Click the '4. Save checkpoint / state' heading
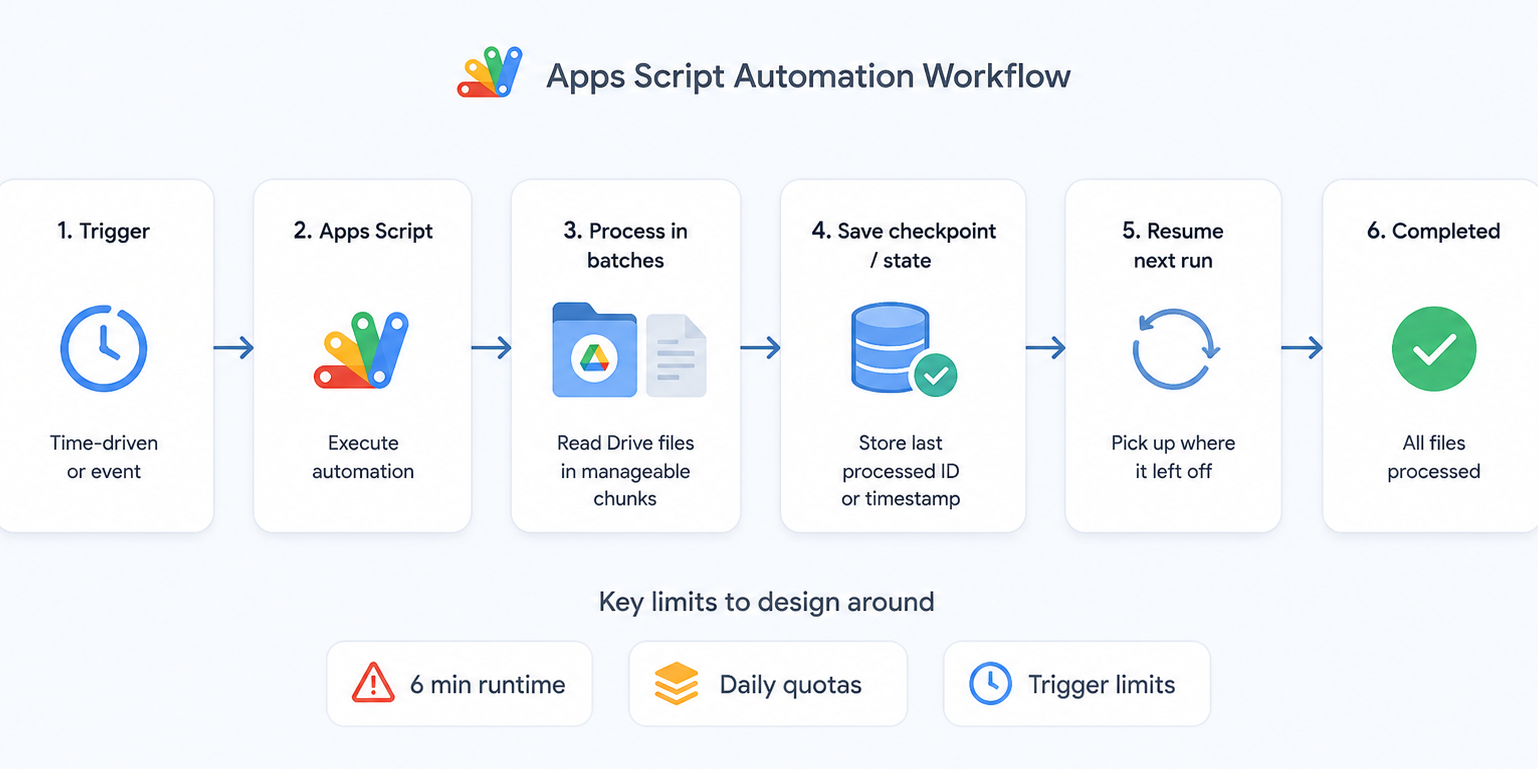1538x769 pixels. point(904,245)
